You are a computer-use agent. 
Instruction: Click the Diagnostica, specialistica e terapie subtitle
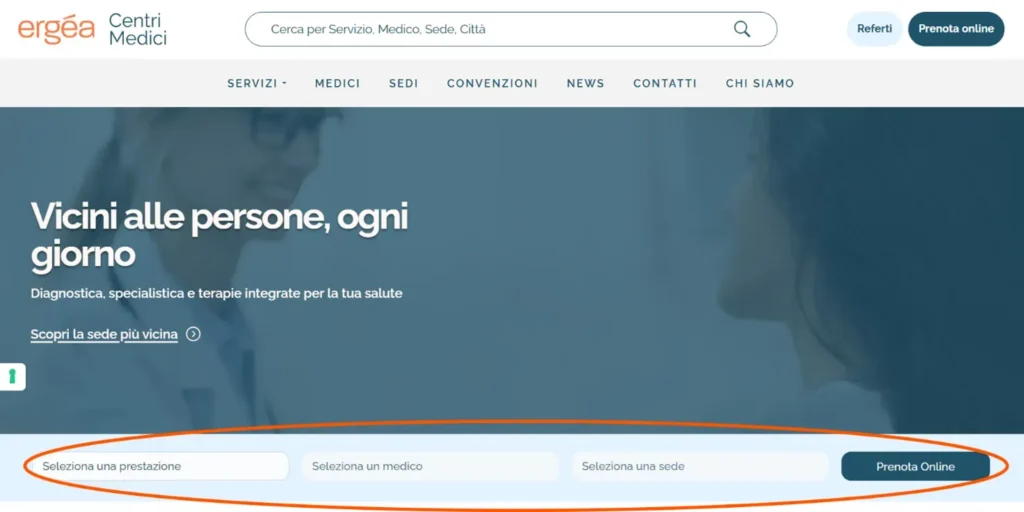[x=216, y=294]
